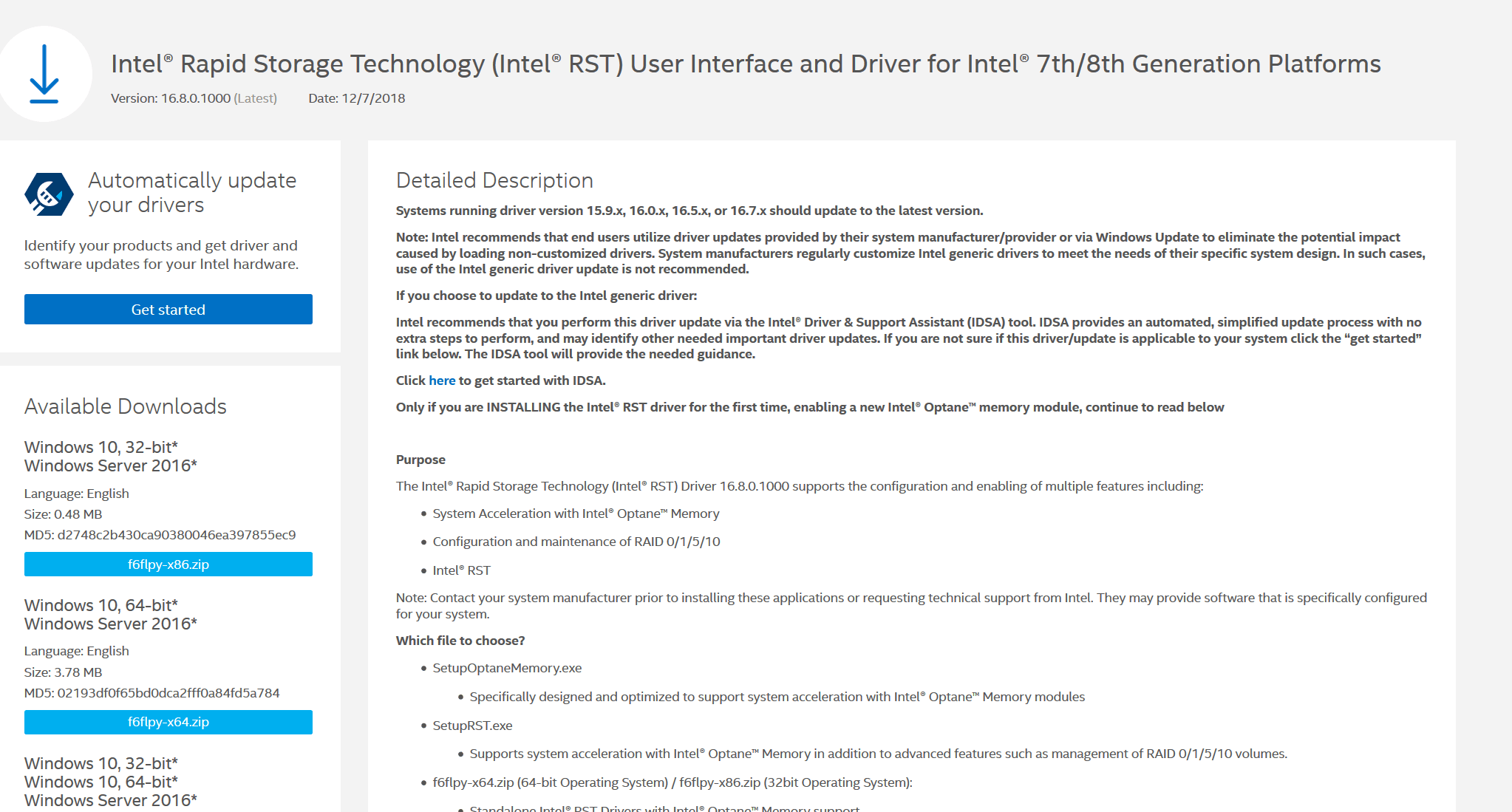
Task: Click the blue download arrow icon
Action: click(x=44, y=74)
